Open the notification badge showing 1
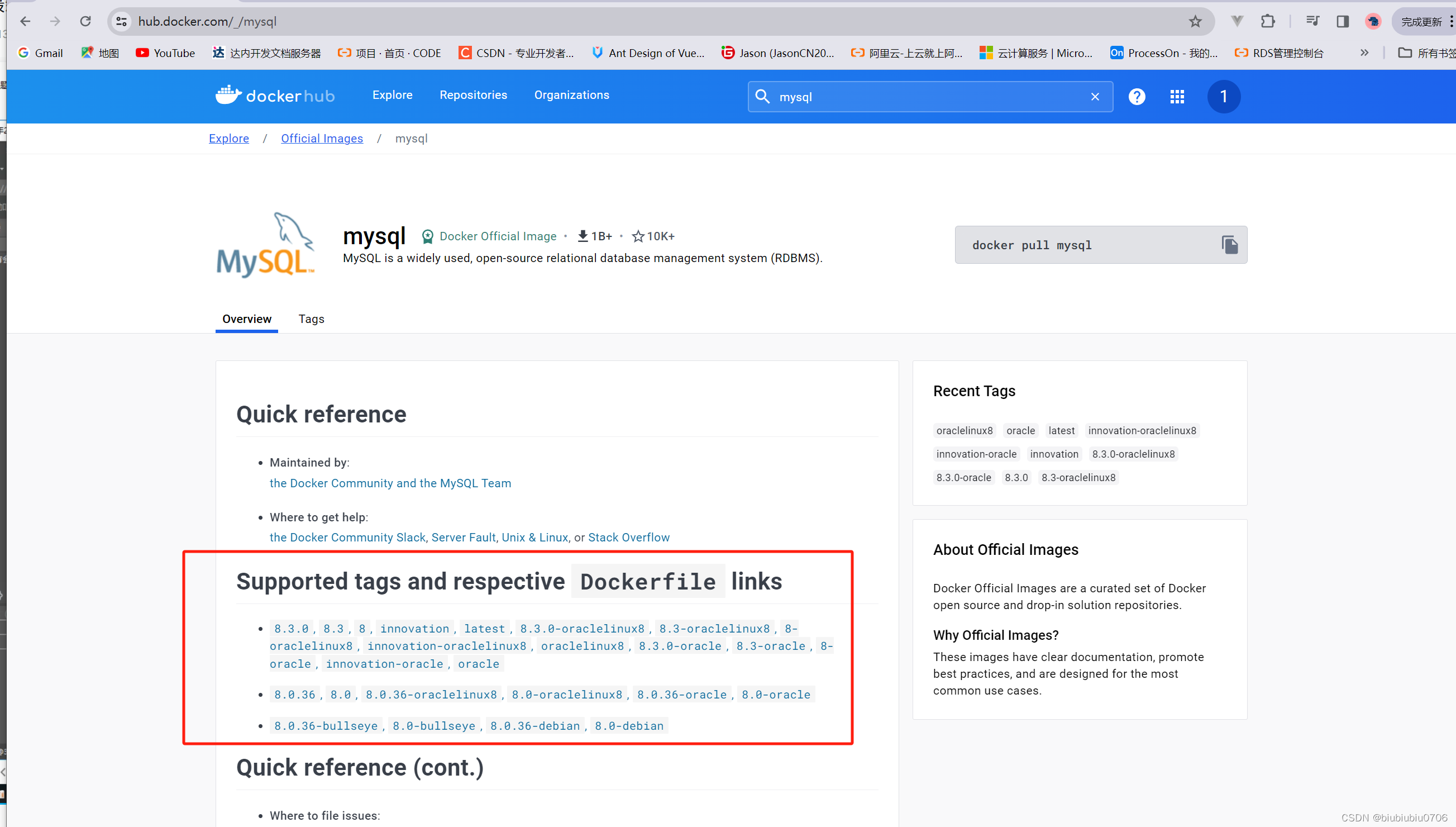 [x=1223, y=97]
